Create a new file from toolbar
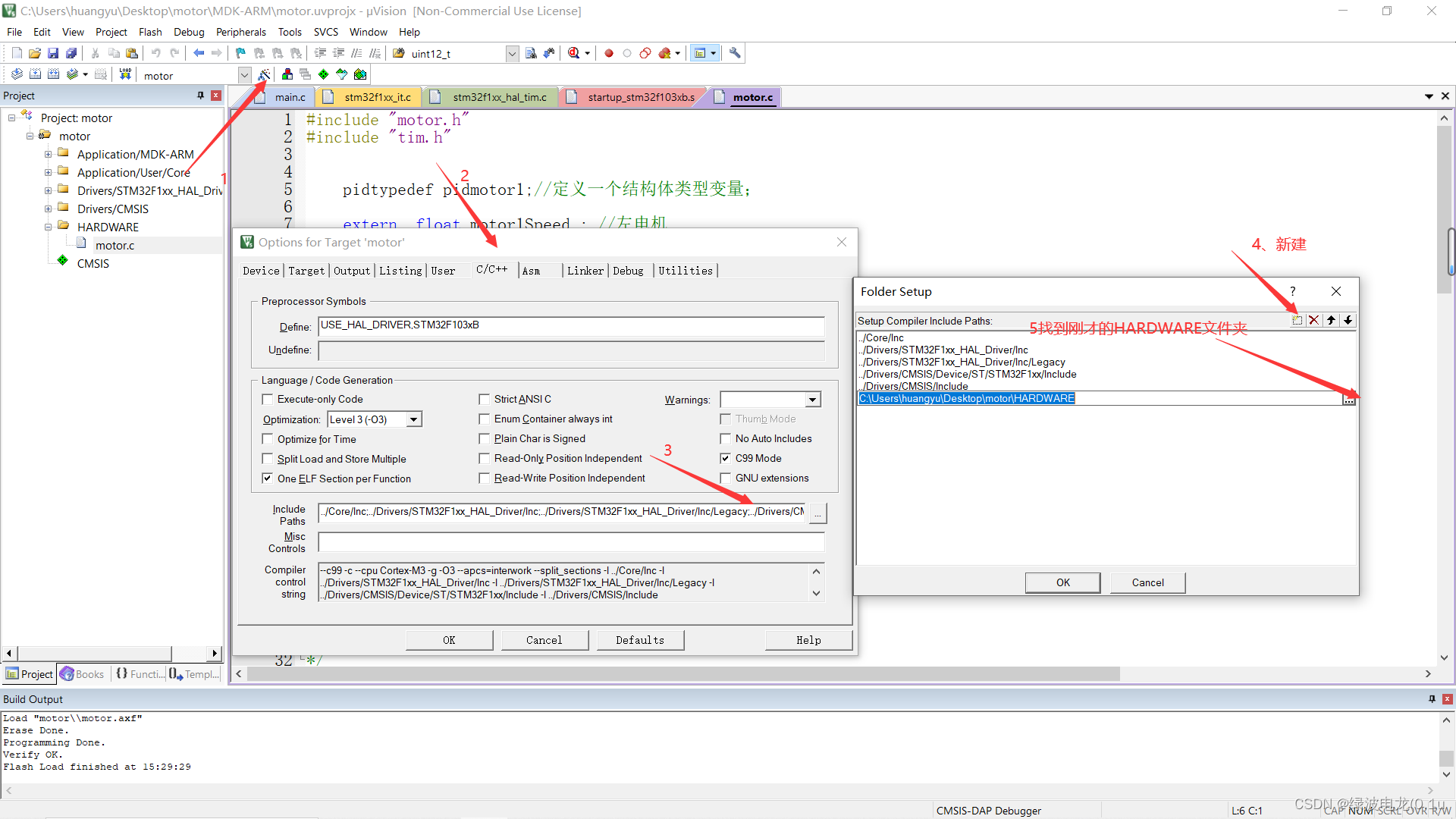 [17, 53]
